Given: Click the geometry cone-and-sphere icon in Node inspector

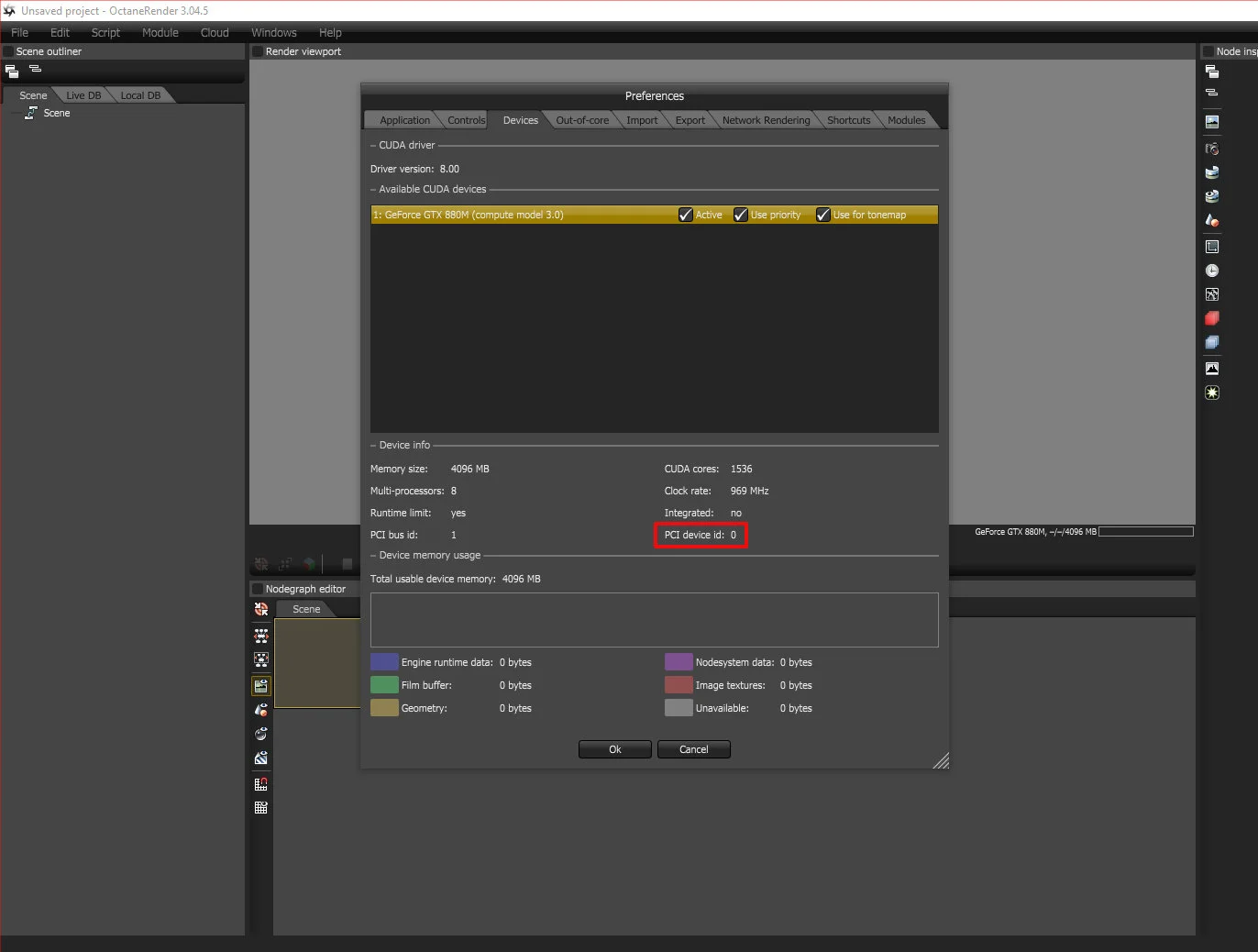Looking at the screenshot, I should point(1212,220).
